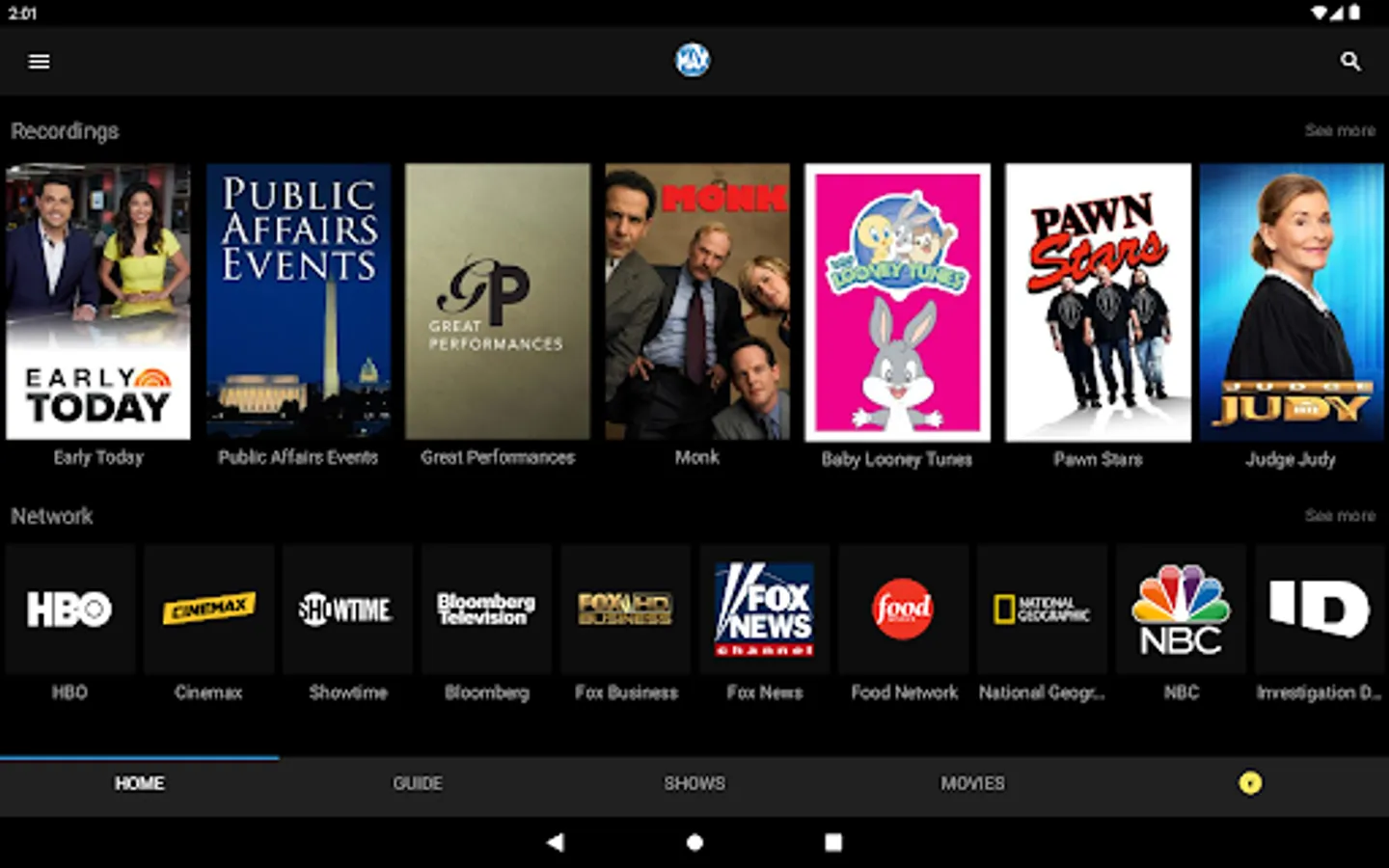Screen dimensions: 1389x868
Task: Open the Monk recording poster
Action: (x=697, y=302)
